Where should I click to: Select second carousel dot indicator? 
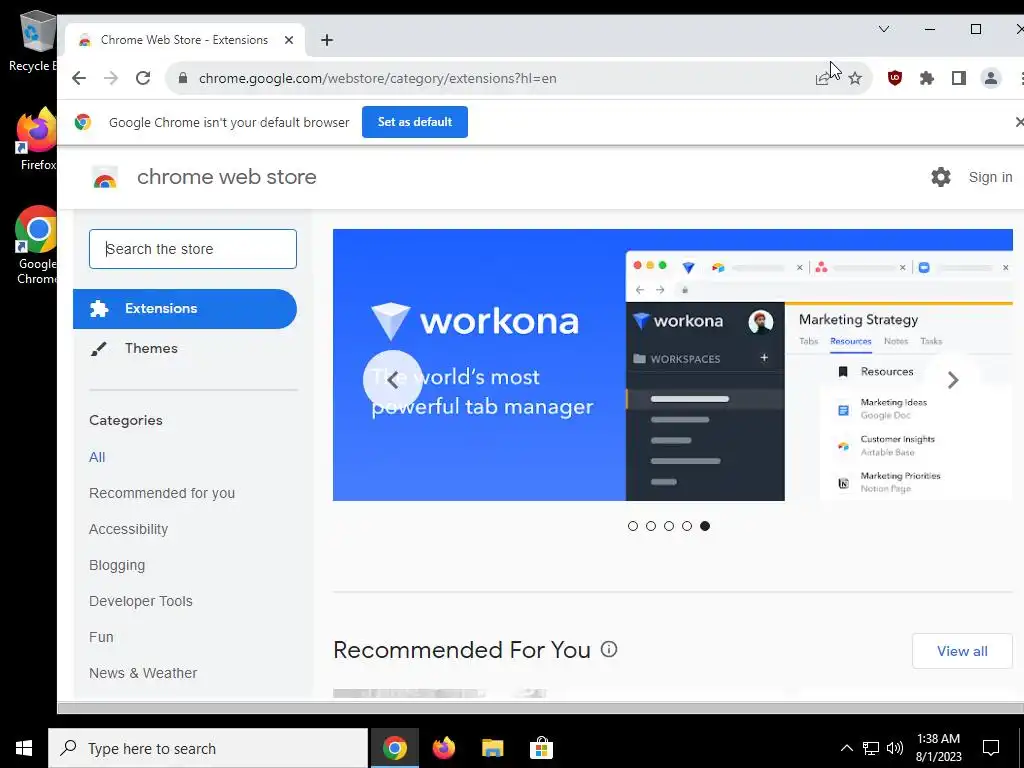coord(651,526)
